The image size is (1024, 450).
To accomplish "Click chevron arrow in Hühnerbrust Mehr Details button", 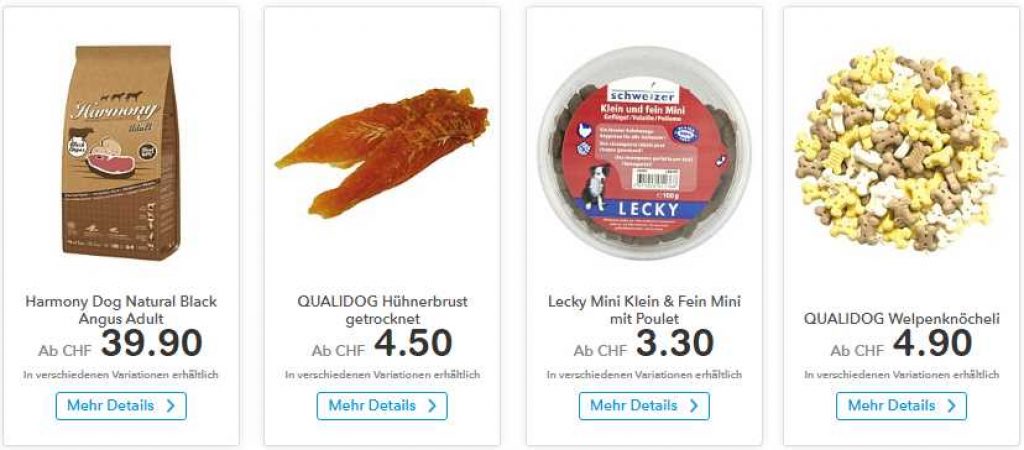I will pos(432,406).
